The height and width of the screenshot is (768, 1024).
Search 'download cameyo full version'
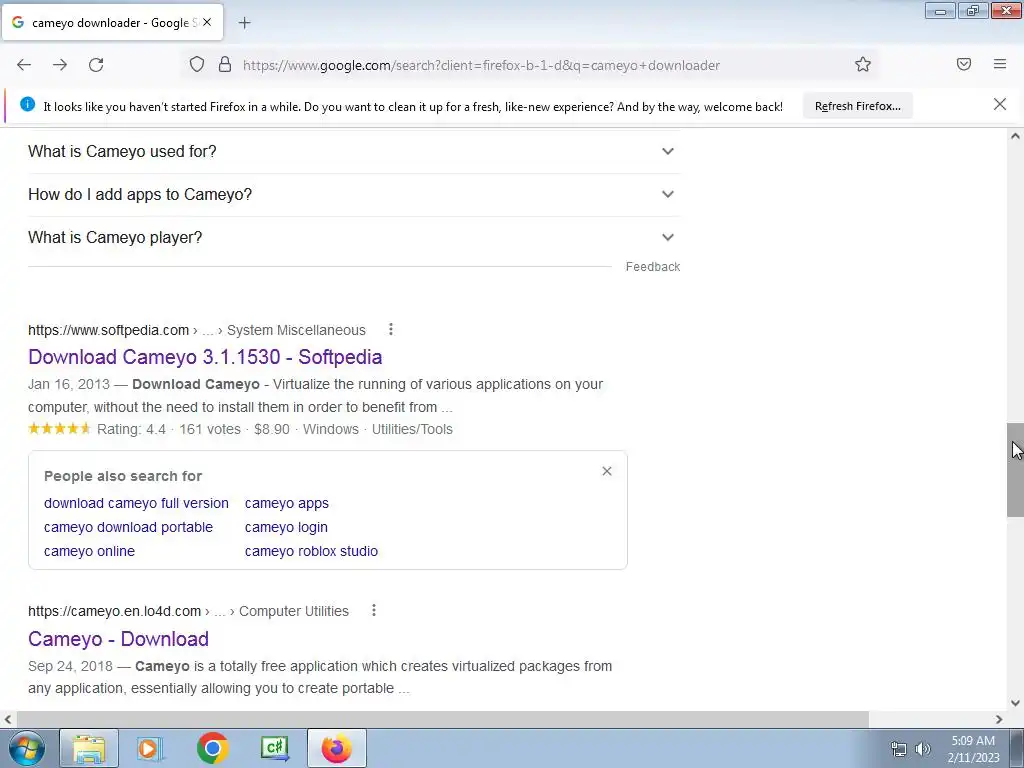coord(136,504)
